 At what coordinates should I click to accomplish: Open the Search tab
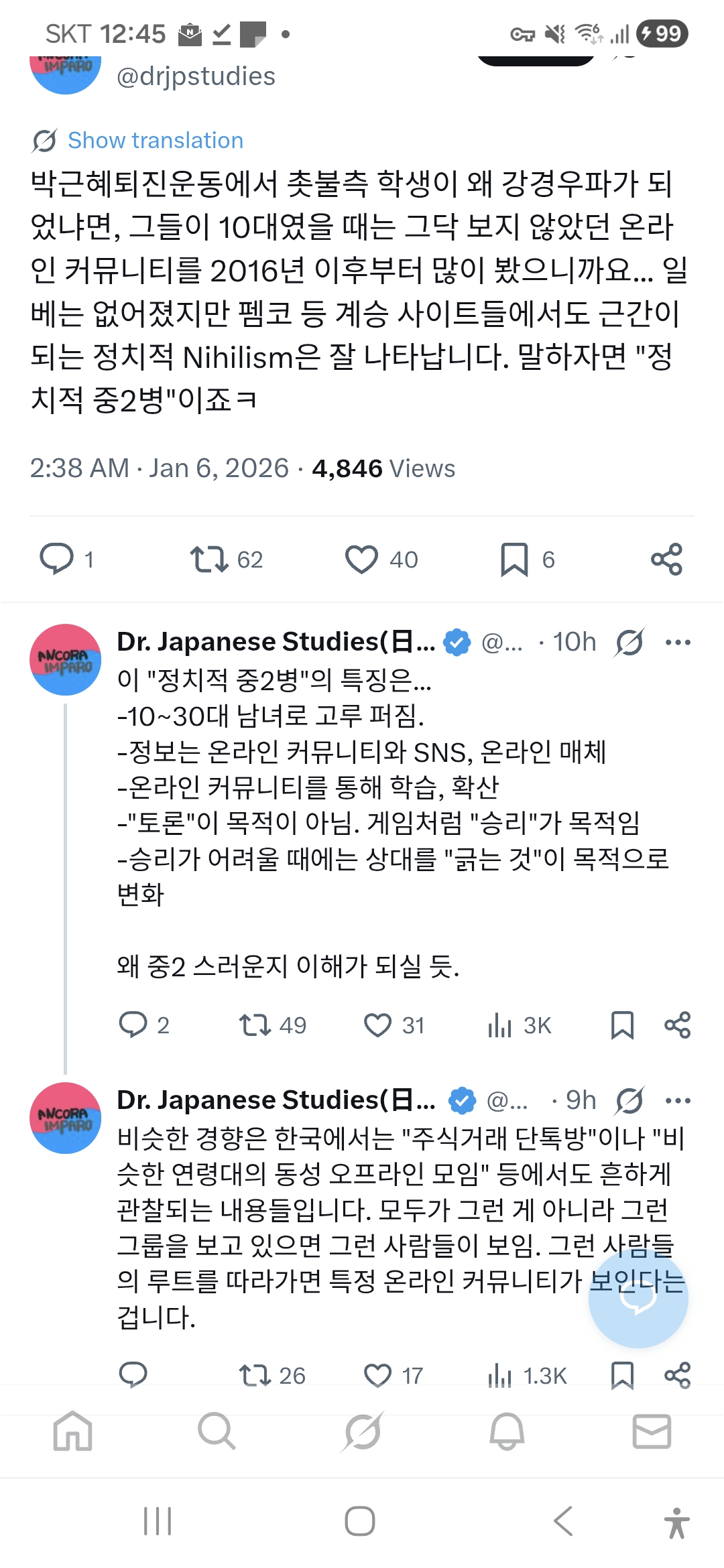(x=217, y=1431)
